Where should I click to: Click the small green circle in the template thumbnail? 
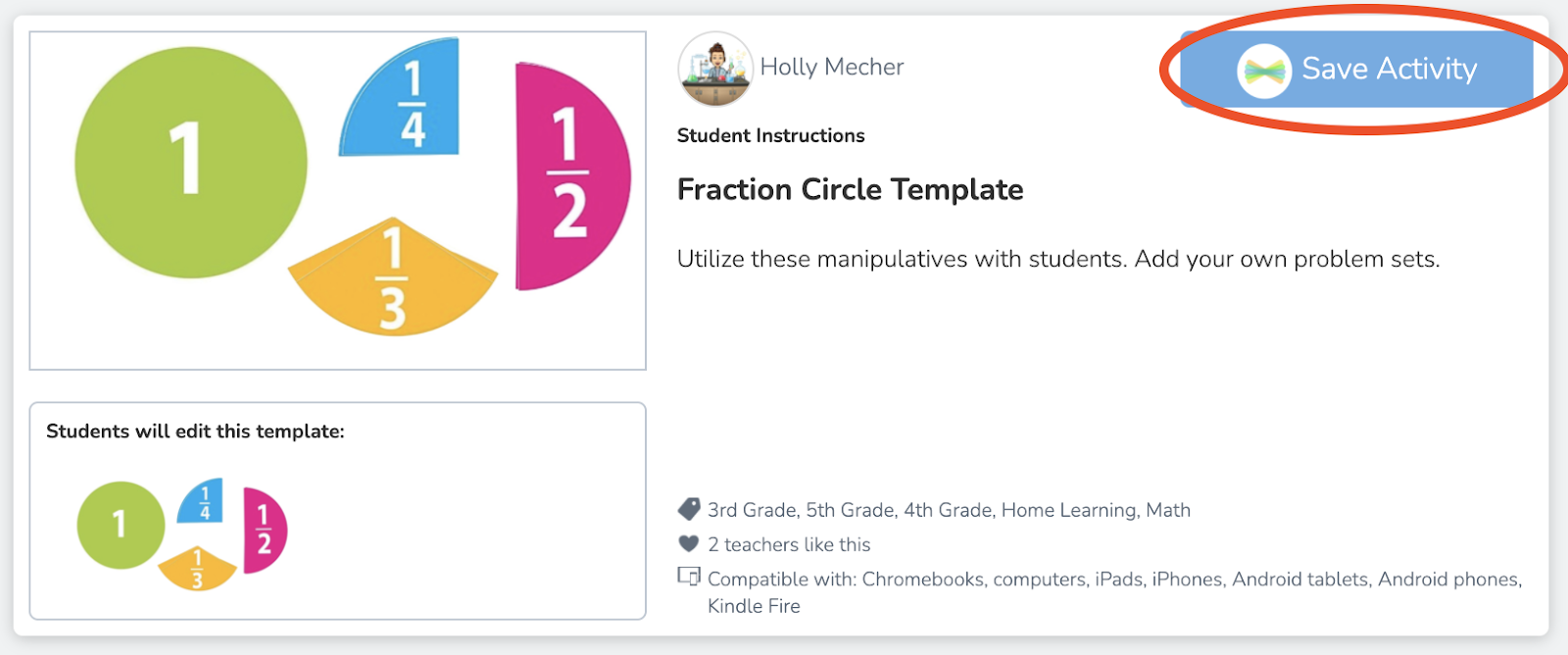(121, 525)
